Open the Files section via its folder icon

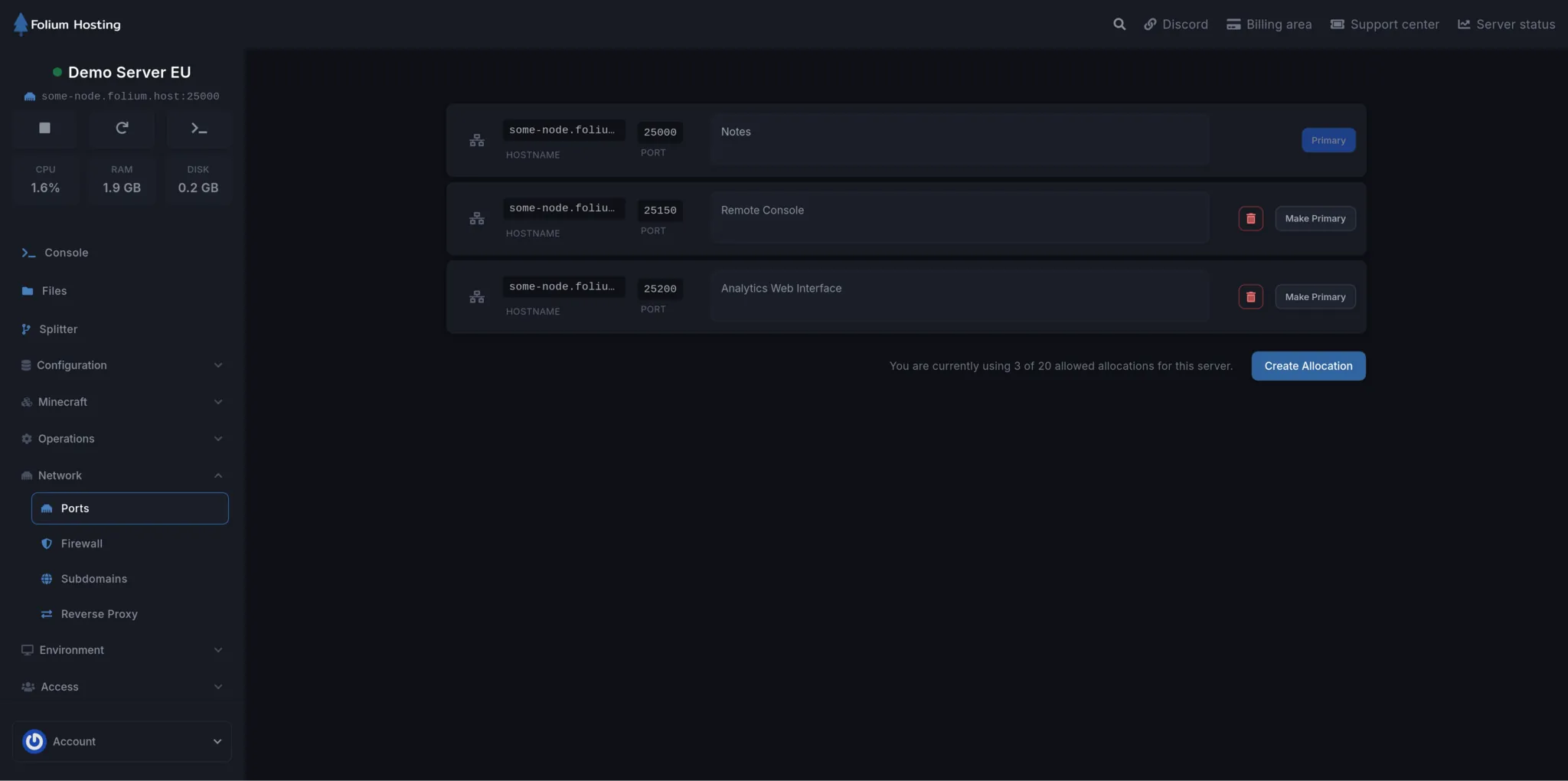[x=28, y=291]
